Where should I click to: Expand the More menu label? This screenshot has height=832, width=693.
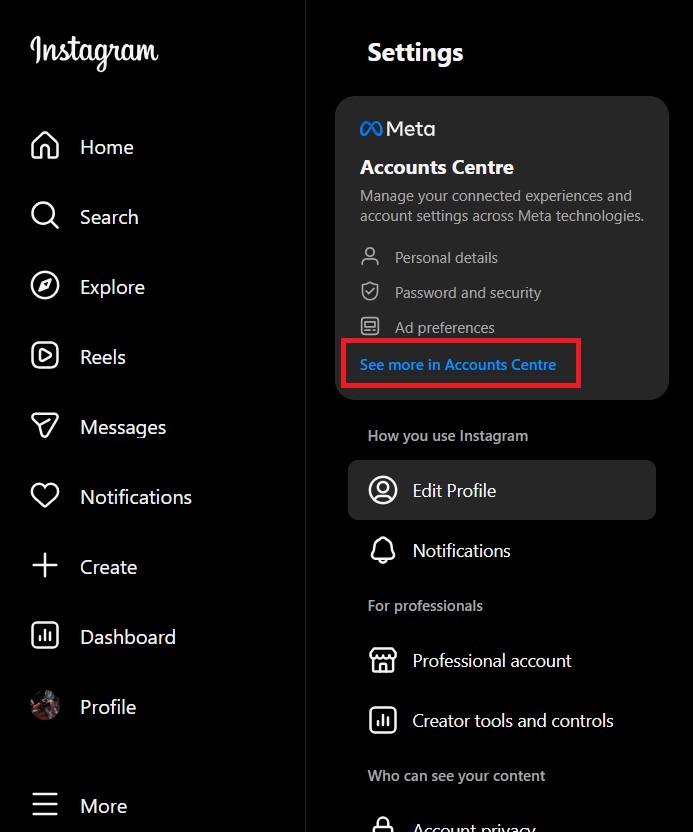click(103, 806)
